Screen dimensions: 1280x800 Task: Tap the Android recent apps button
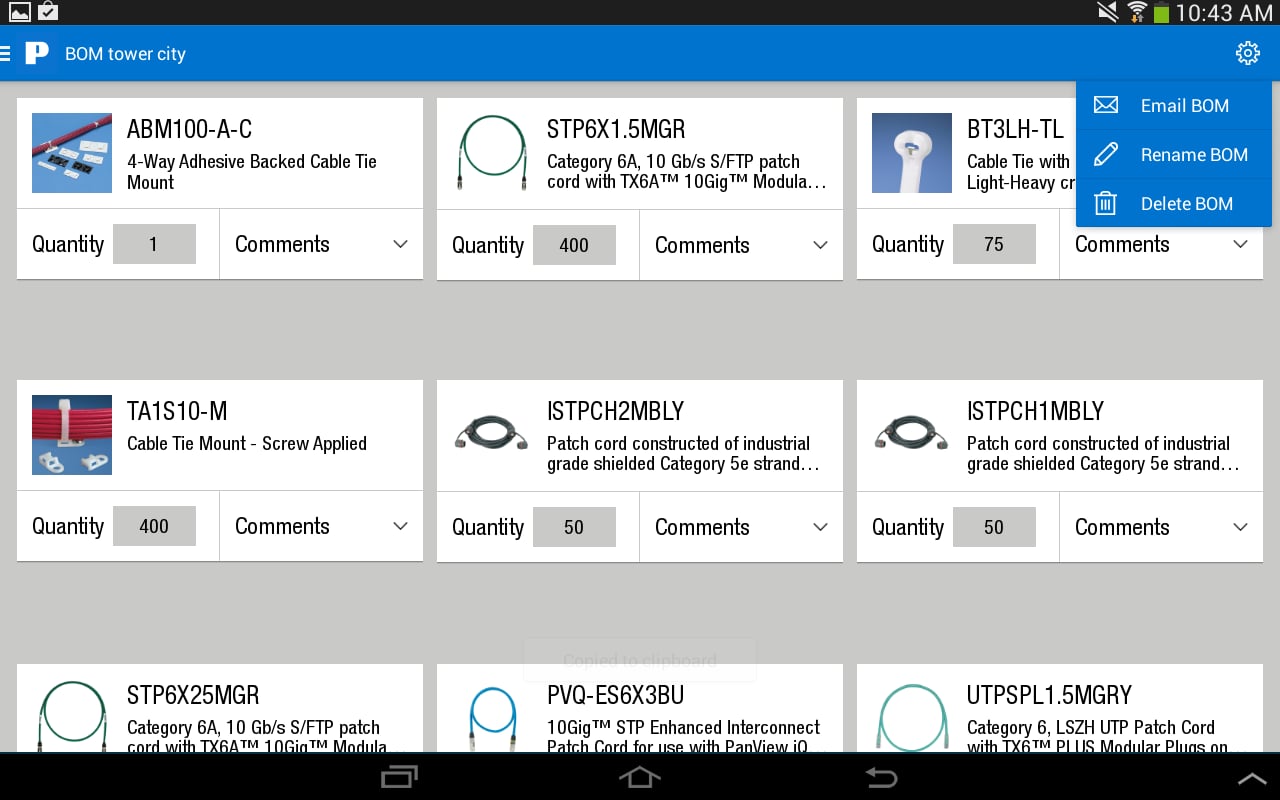(400, 777)
